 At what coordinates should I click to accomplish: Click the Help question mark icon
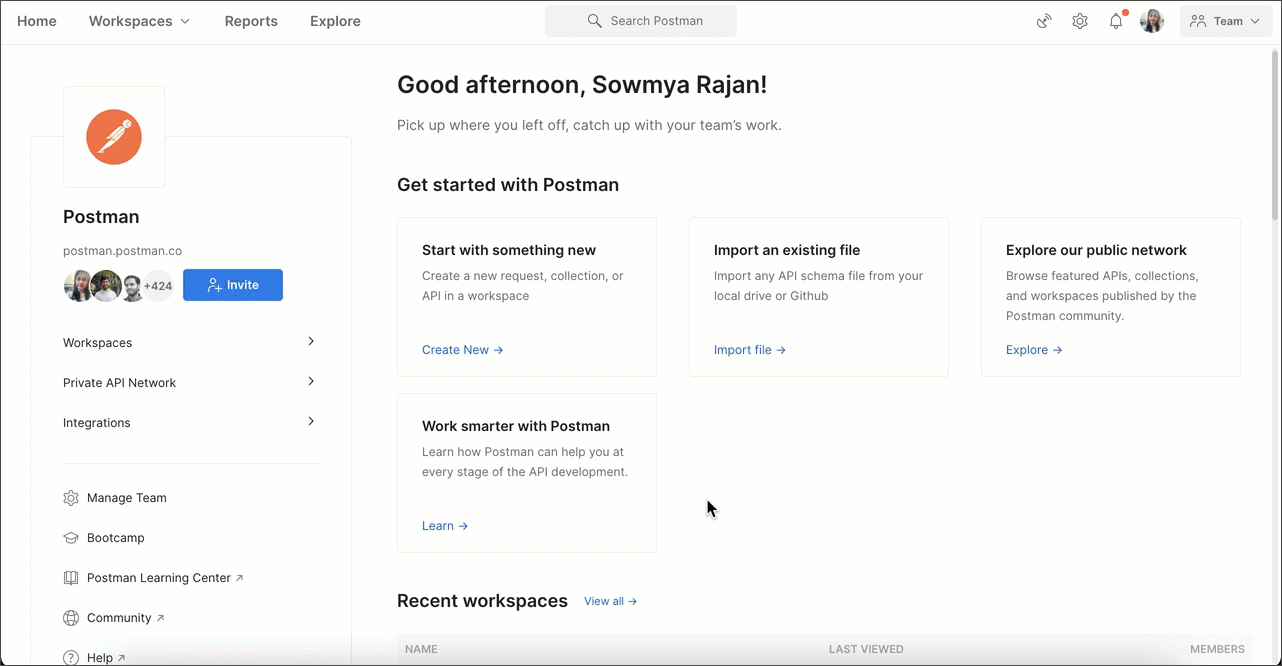[x=71, y=658]
